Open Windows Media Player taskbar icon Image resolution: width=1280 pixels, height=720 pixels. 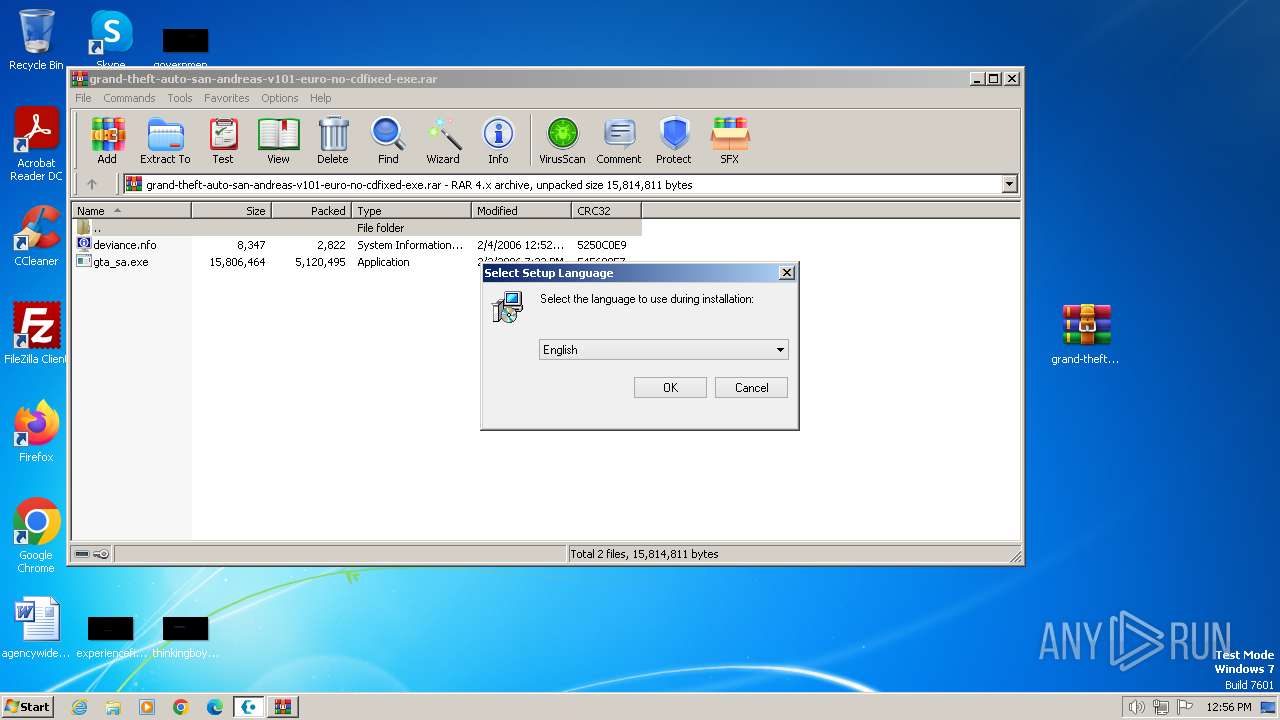[147, 707]
